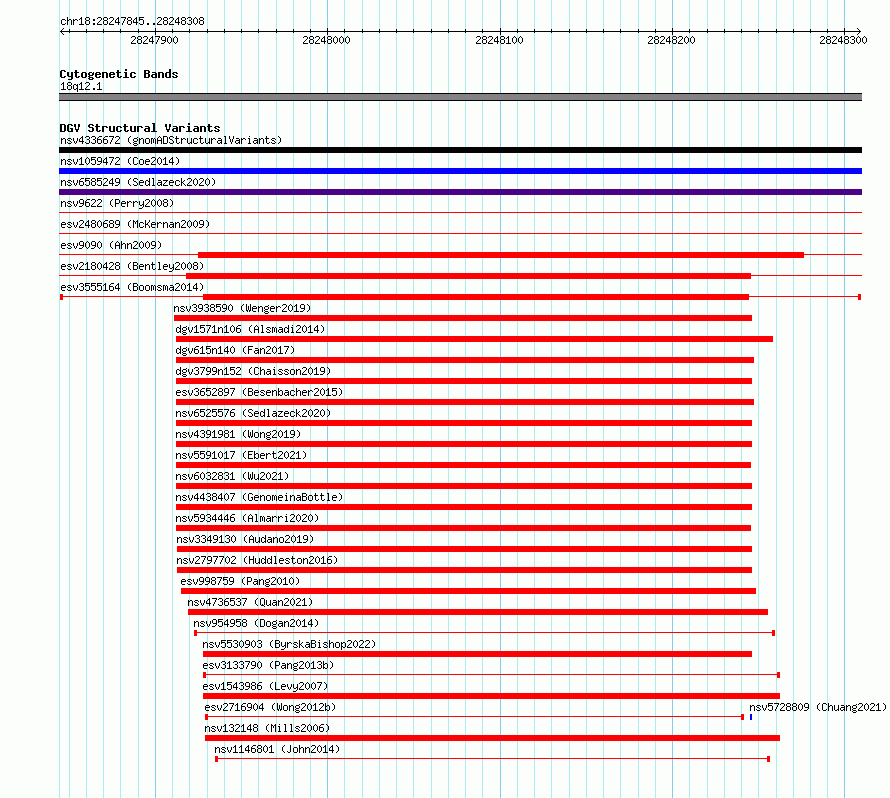Click ruler position 28248000
The image size is (890, 798).
pyautogui.click(x=326, y=40)
